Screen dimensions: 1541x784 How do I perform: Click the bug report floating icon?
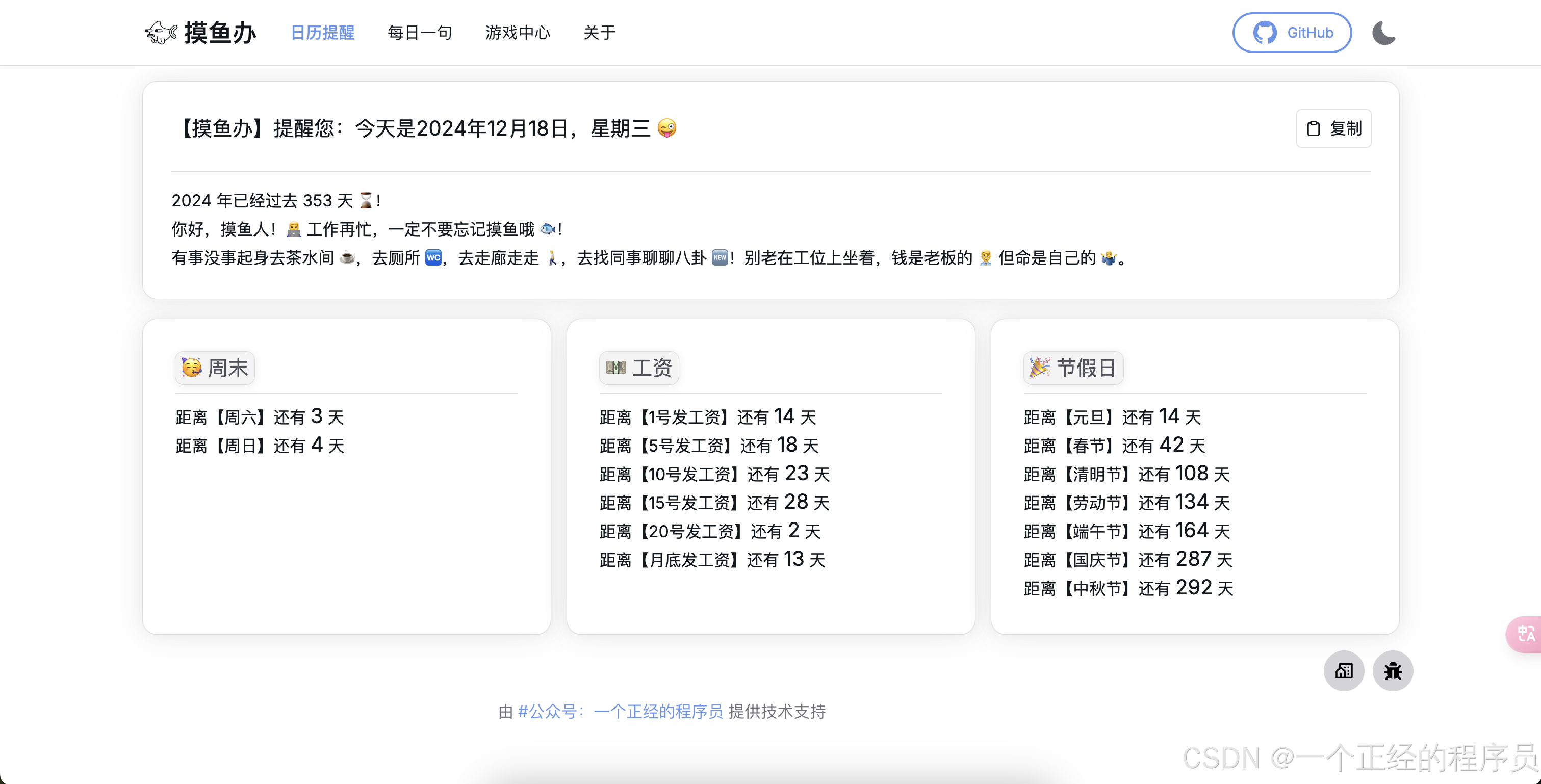tap(1393, 671)
